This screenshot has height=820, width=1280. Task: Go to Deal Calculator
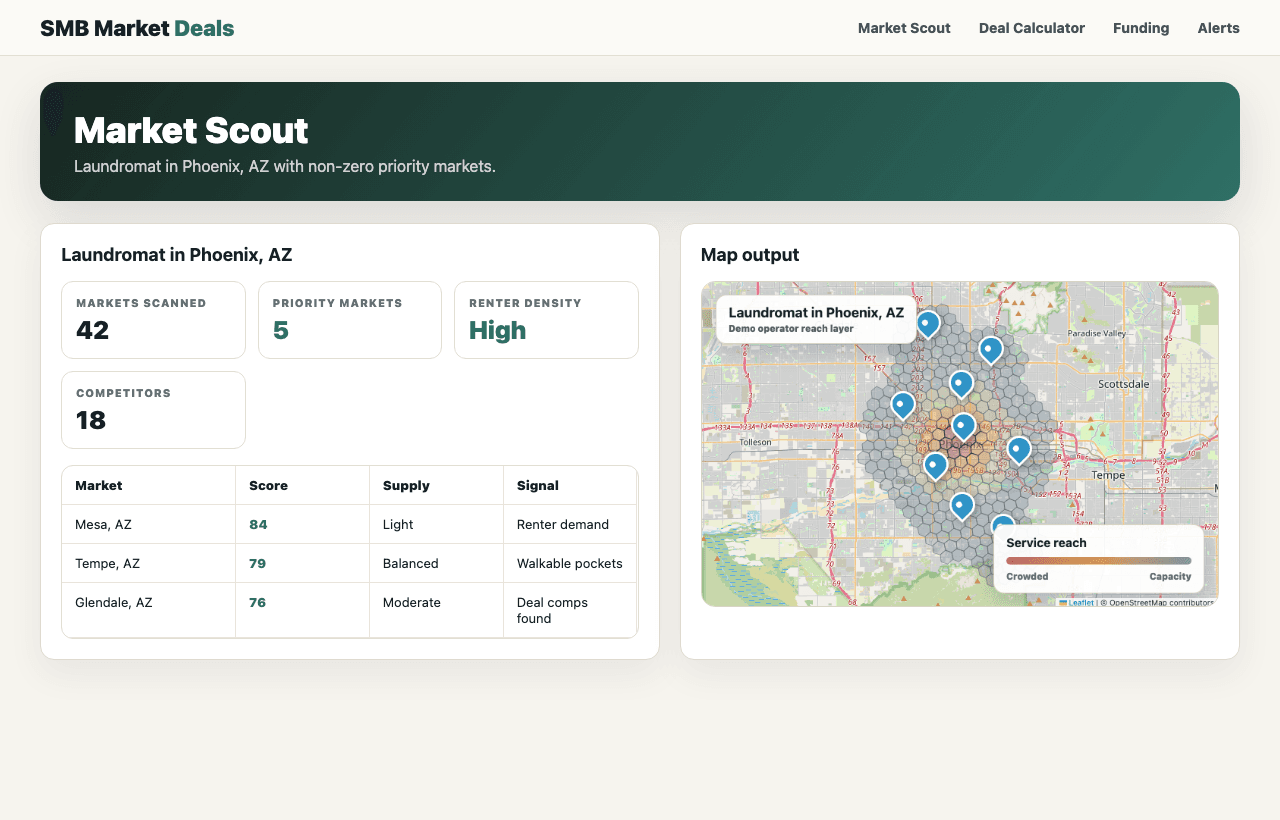pos(1032,28)
